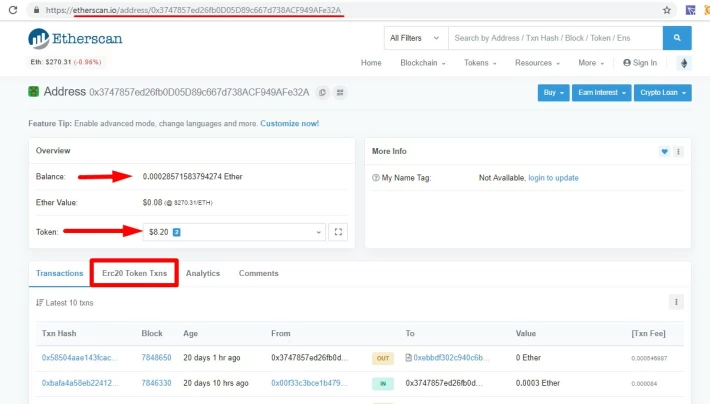Open To address 0xebbdf302c940c6b
Viewport: 710px width, 404px height.
click(451, 357)
